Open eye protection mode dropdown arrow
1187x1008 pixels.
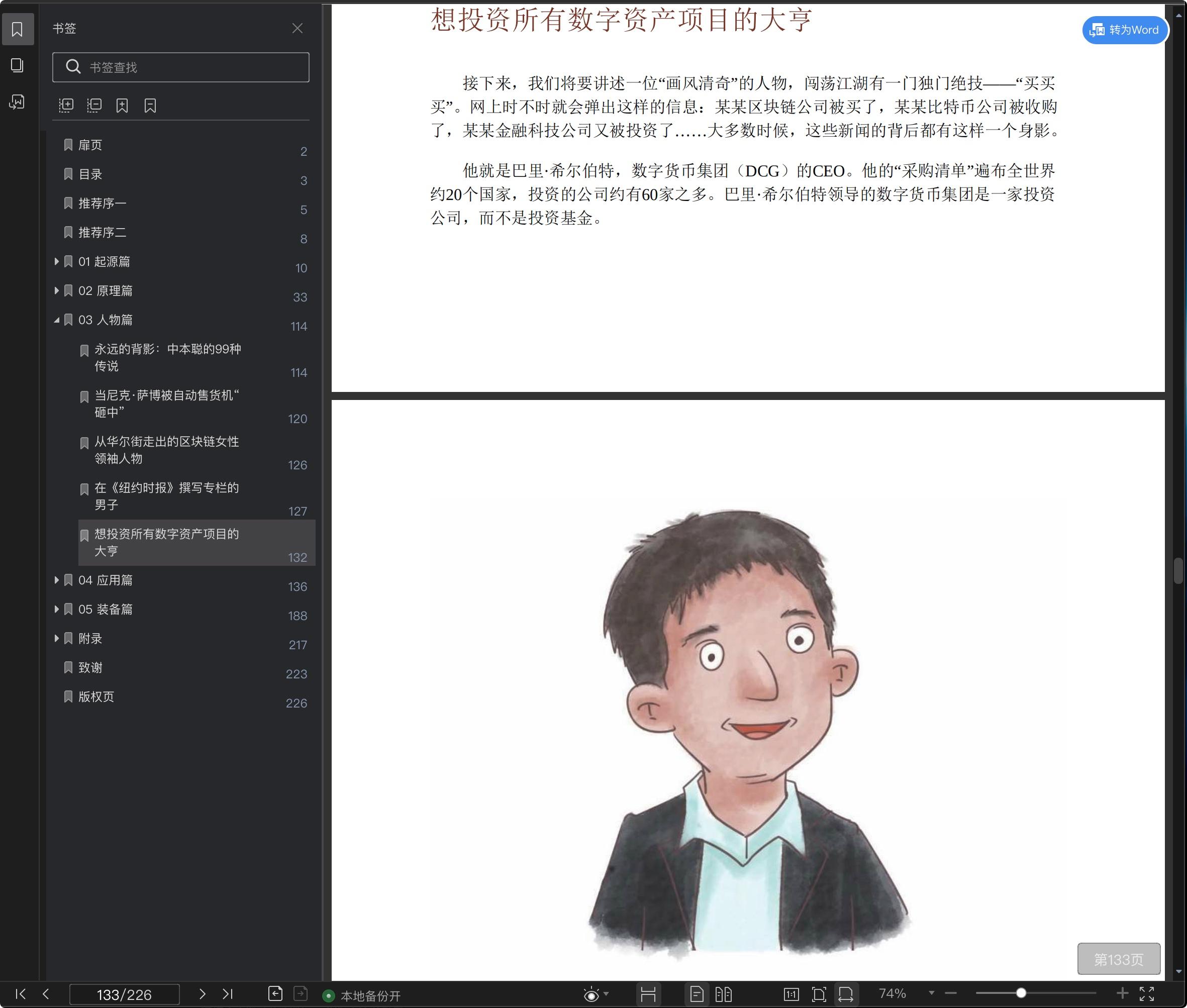tap(607, 994)
